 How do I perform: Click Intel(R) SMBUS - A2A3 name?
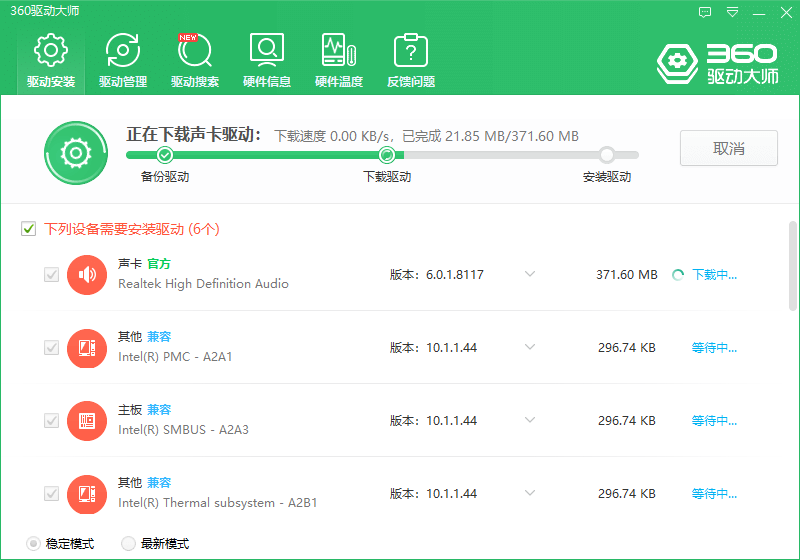183,430
